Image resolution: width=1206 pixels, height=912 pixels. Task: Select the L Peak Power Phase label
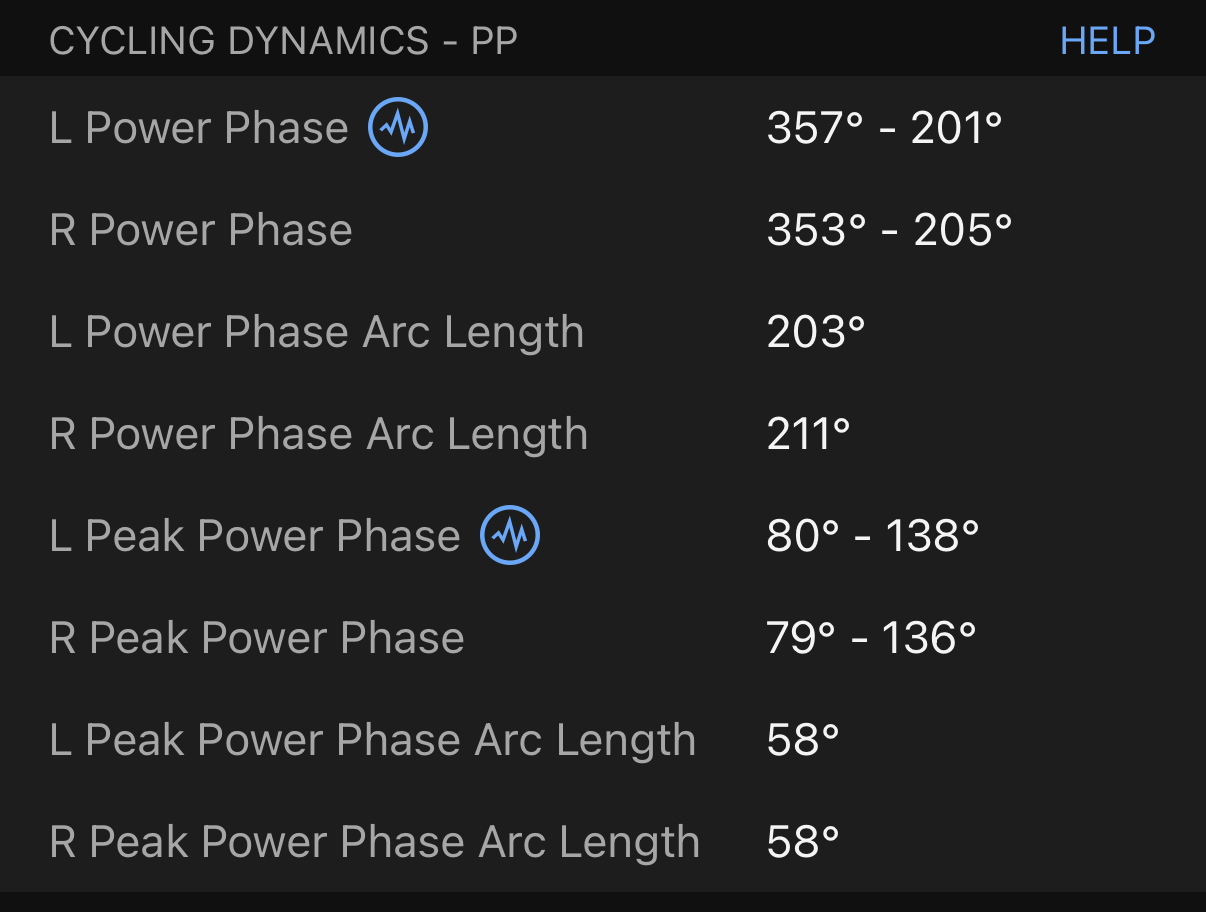coord(255,536)
